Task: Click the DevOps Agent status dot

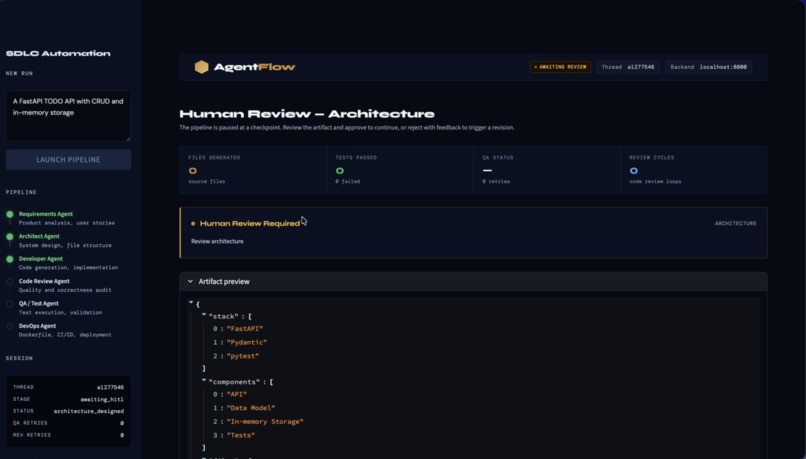Action: point(10,326)
